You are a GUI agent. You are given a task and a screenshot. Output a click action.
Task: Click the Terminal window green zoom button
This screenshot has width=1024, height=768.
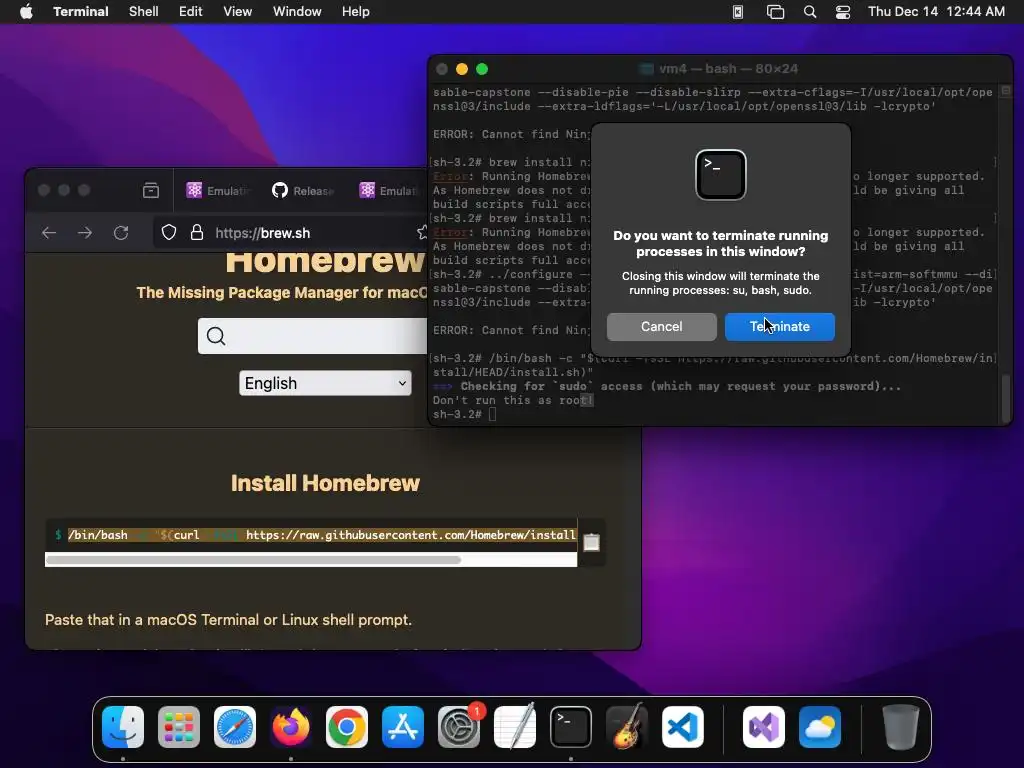tap(482, 69)
